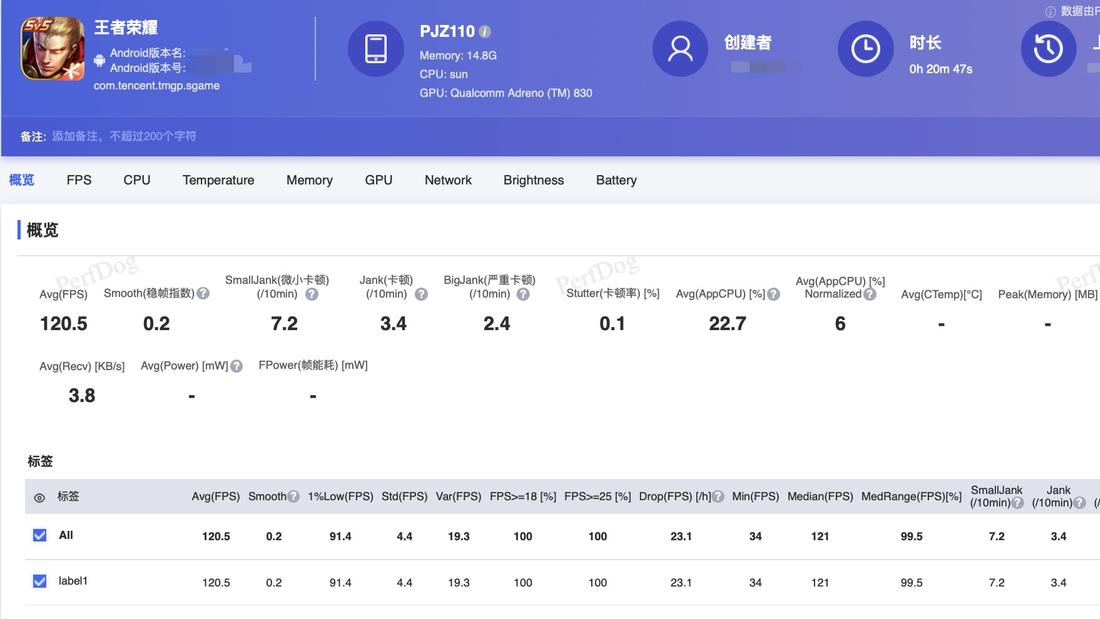Switch to the Battery tab
The height and width of the screenshot is (619, 1100).
[x=615, y=180]
